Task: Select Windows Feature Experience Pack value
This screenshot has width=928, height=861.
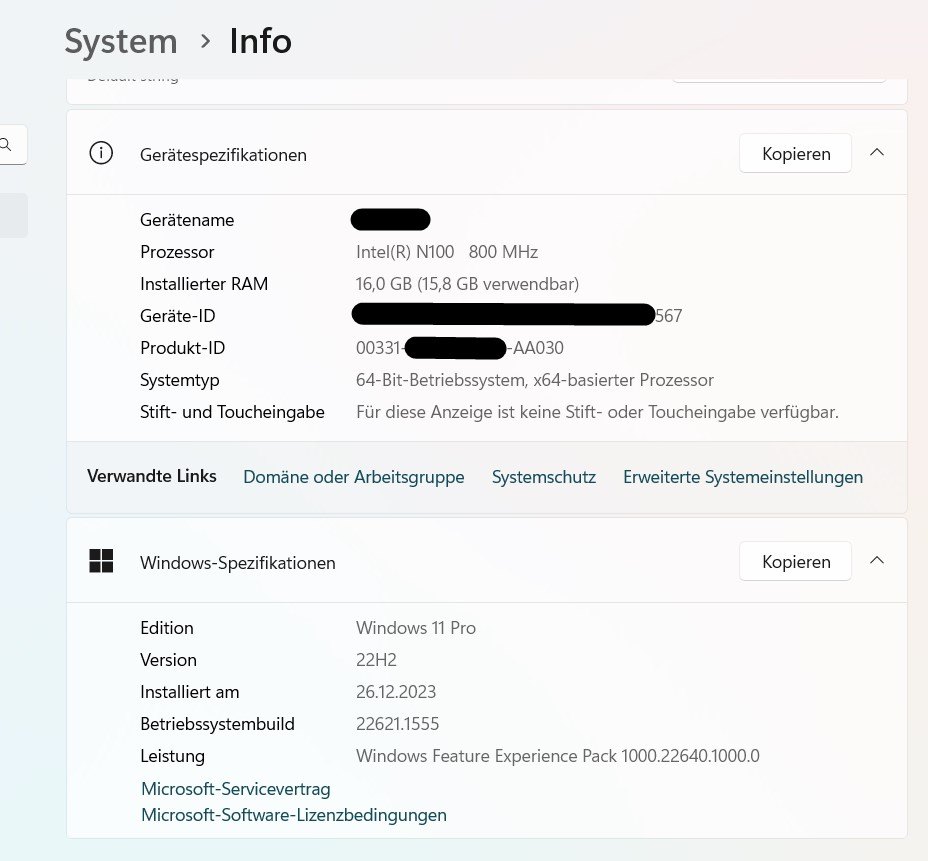Action: tap(558, 756)
